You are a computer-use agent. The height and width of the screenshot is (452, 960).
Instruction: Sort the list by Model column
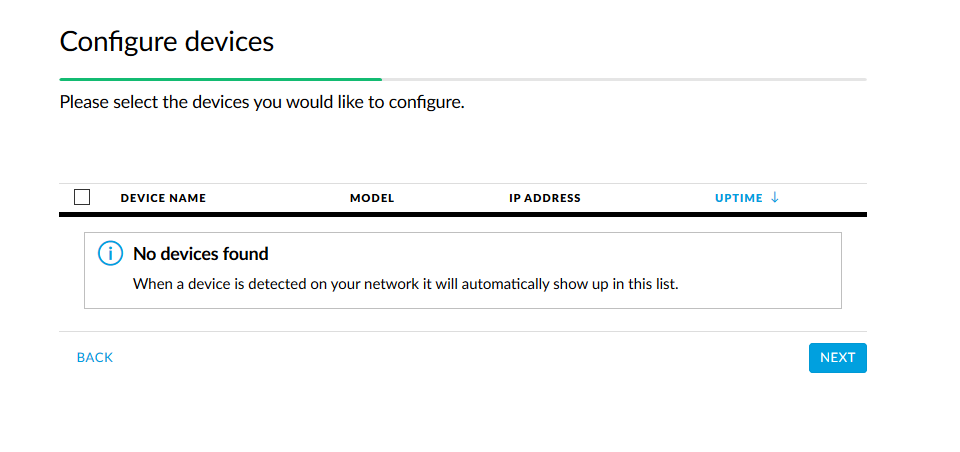(372, 198)
